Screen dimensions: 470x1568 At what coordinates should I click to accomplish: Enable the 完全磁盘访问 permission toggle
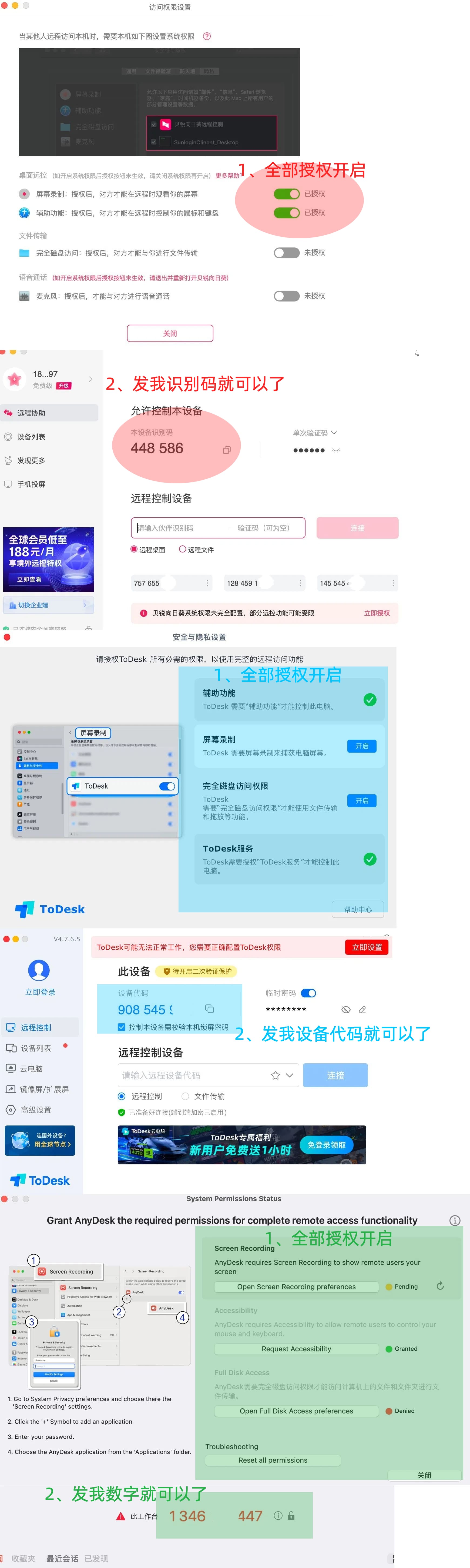[x=286, y=253]
